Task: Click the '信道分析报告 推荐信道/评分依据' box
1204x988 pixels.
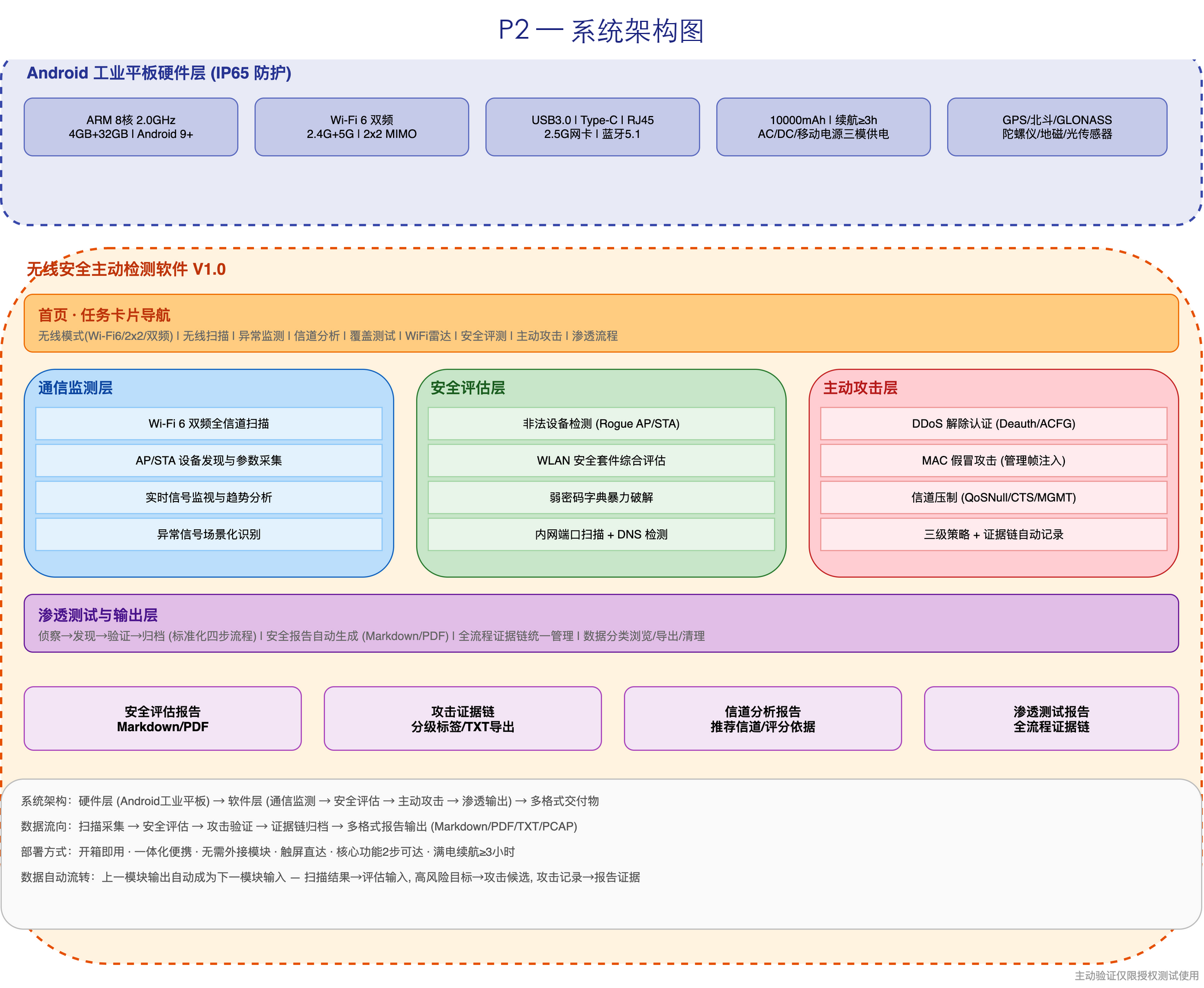Action: coord(763,718)
